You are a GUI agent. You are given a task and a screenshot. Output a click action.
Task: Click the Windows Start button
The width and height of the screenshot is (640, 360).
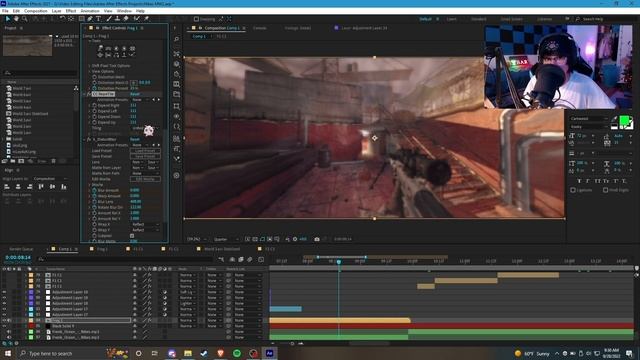pyautogui.click(x=8, y=353)
